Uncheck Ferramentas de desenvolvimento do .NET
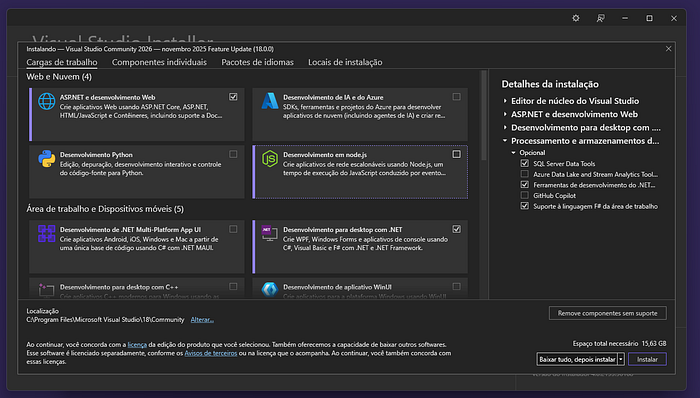Image resolution: width=700 pixels, height=398 pixels. [x=525, y=185]
